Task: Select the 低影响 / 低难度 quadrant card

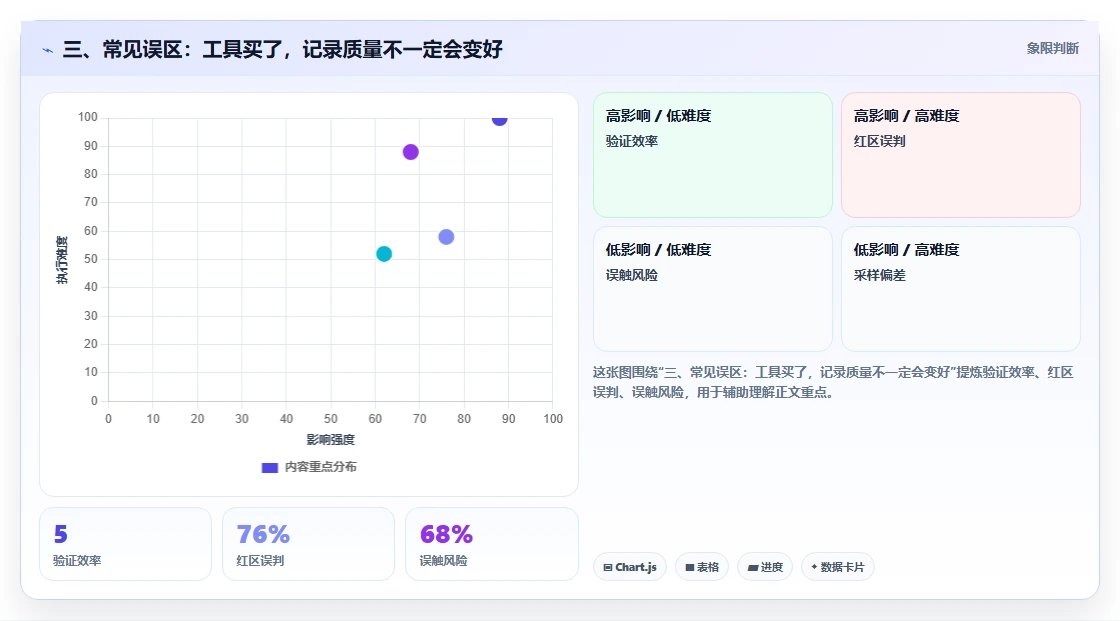Action: [713, 289]
